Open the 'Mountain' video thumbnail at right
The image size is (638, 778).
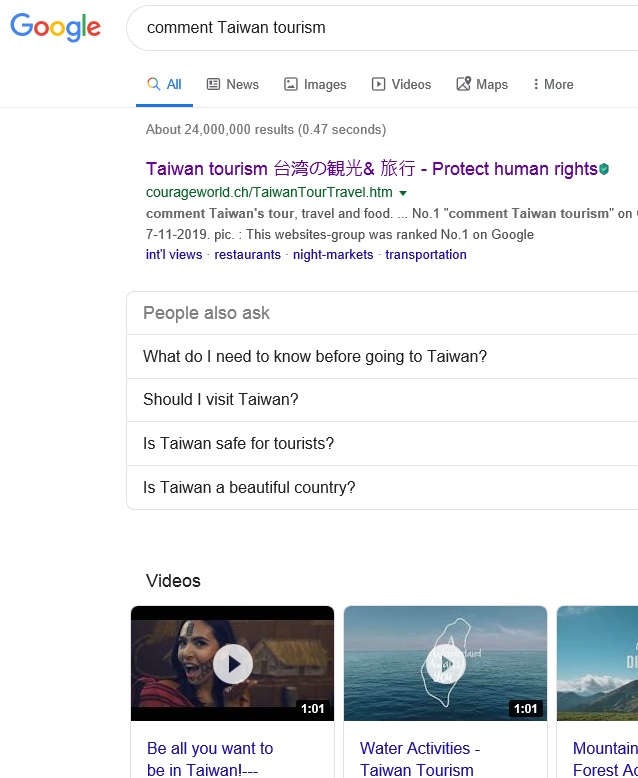(597, 663)
